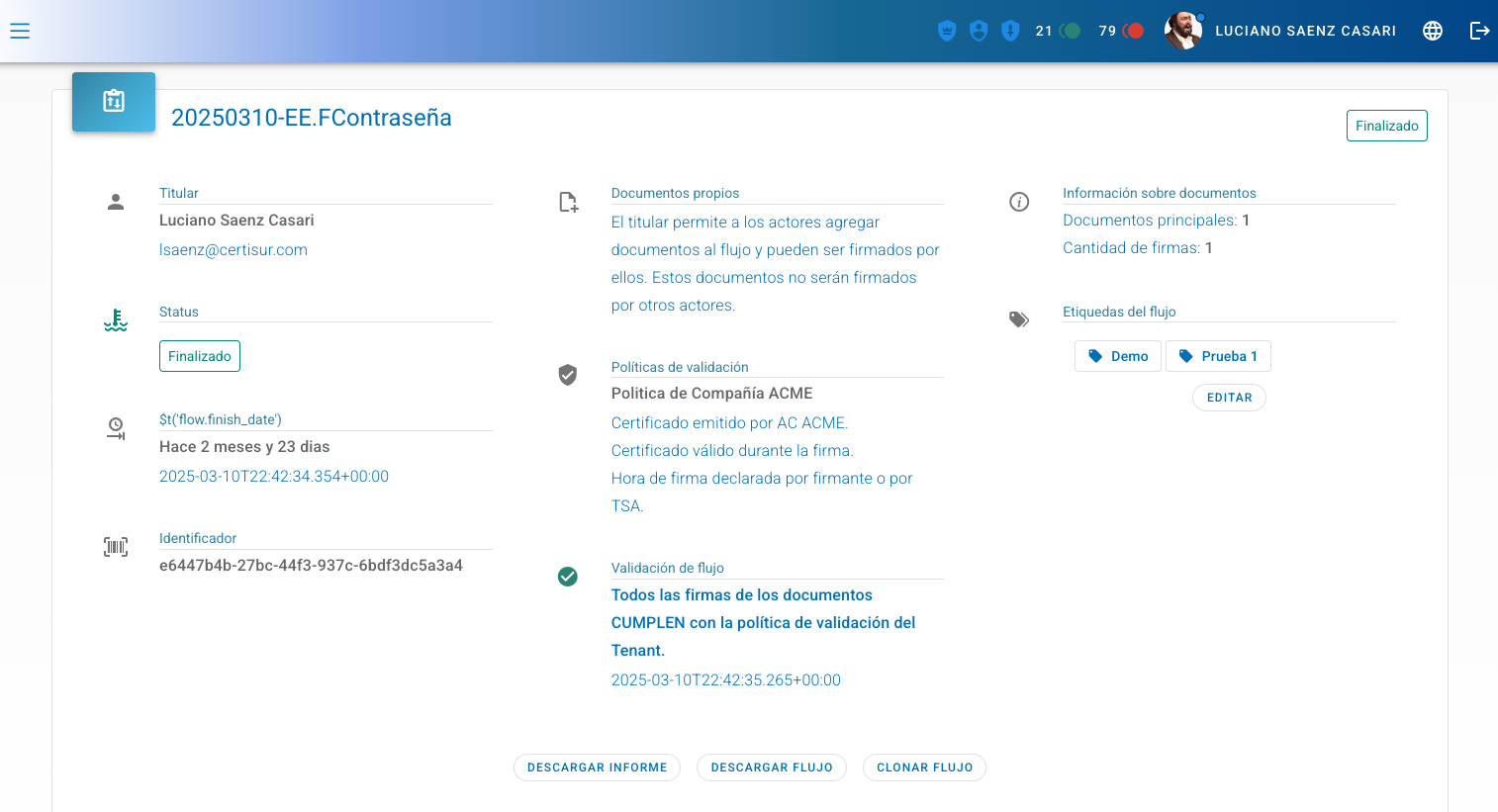Click the person shield icon in header
The image size is (1498, 812).
pyautogui.click(x=979, y=31)
